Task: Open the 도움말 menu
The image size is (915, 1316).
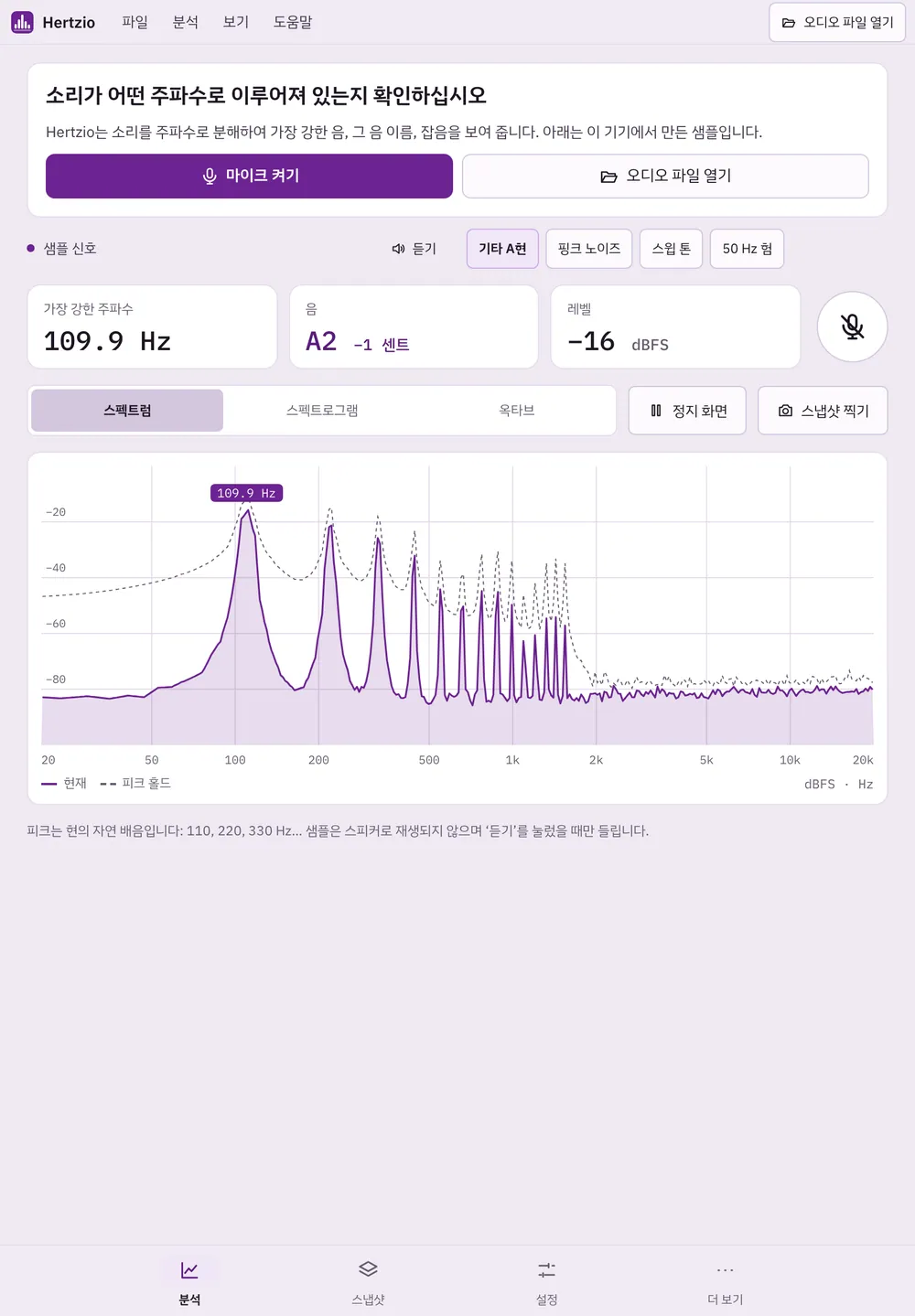Action: (293, 22)
